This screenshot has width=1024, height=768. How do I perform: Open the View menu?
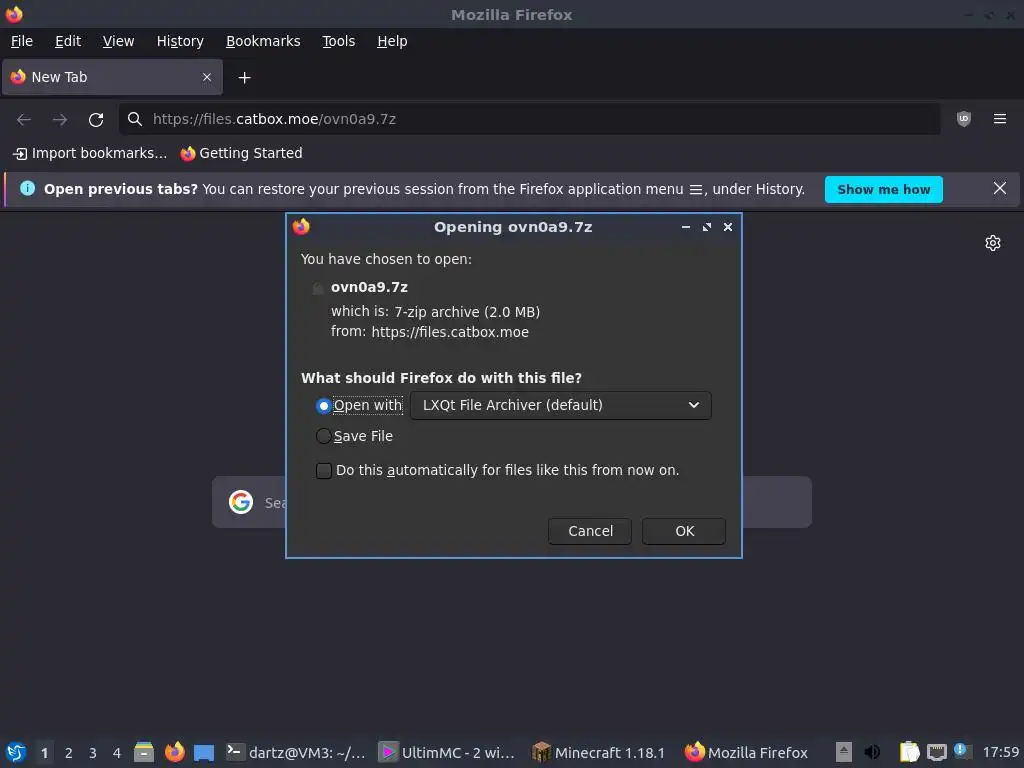[x=118, y=41]
